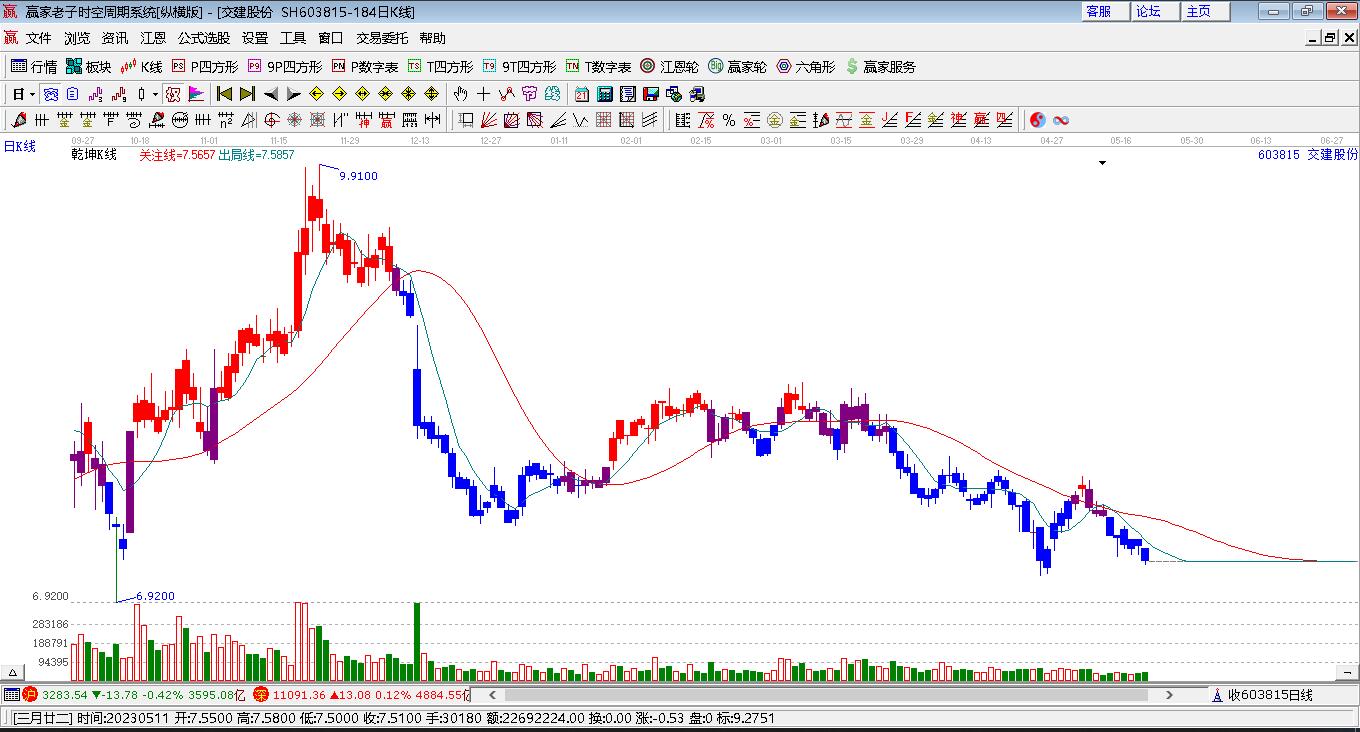Open the 江恩轮 Gann wheel
This screenshot has width=1360, height=732.
tap(669, 67)
